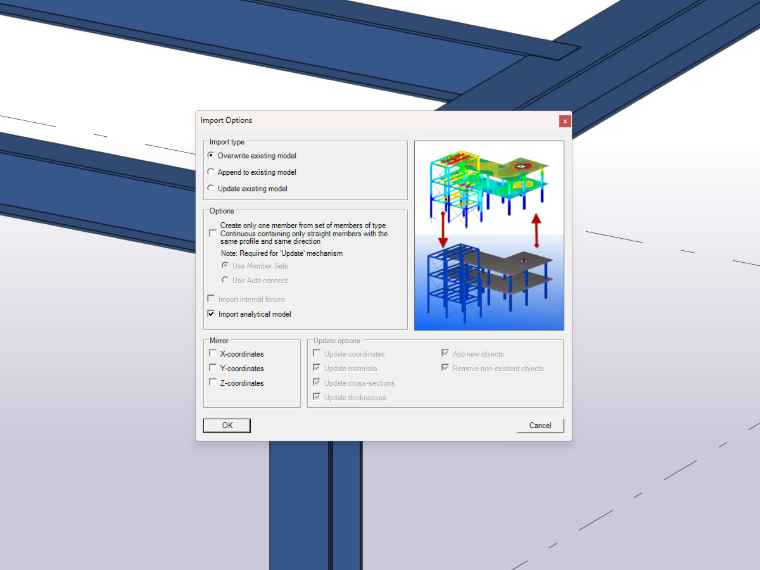Select Update existing model import type

(210, 189)
